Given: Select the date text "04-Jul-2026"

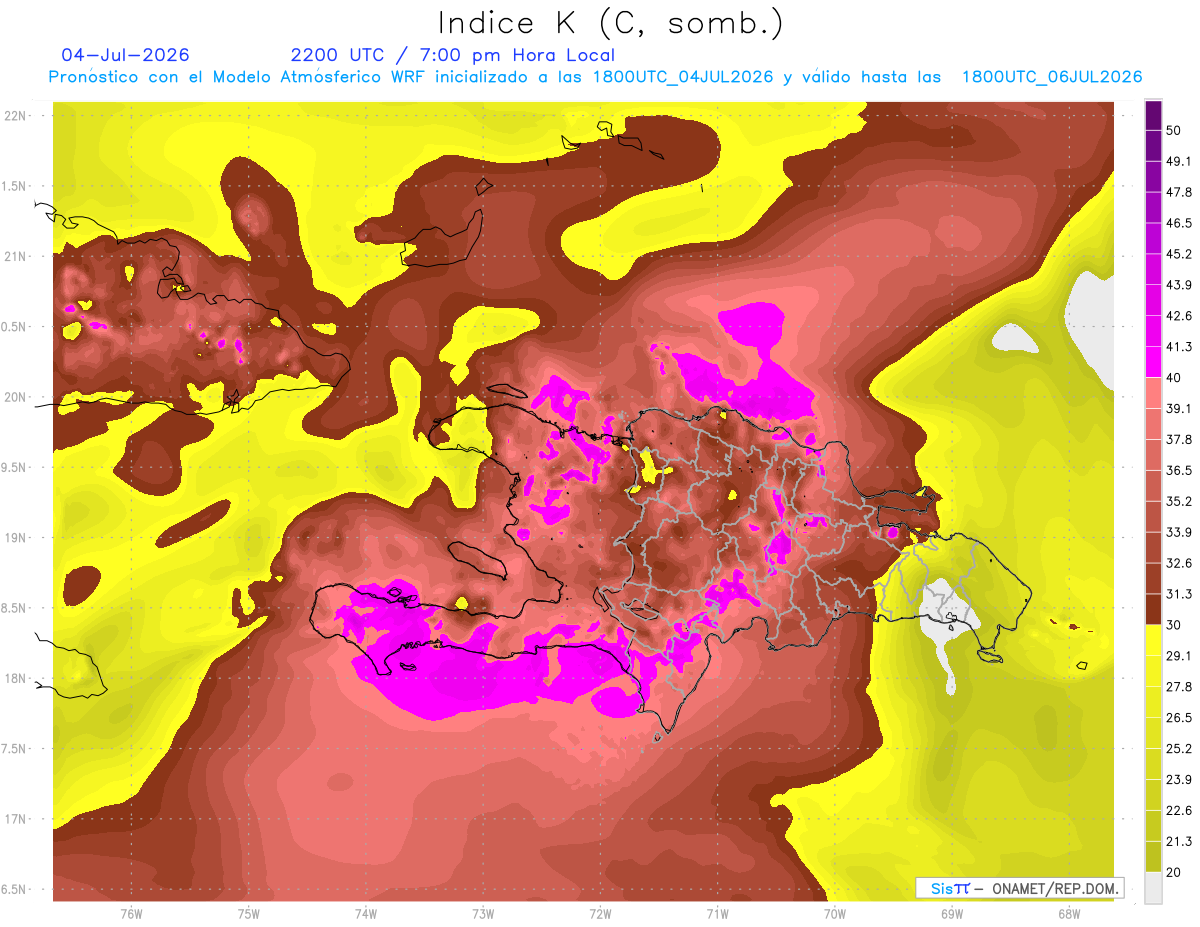Looking at the screenshot, I should [125, 55].
